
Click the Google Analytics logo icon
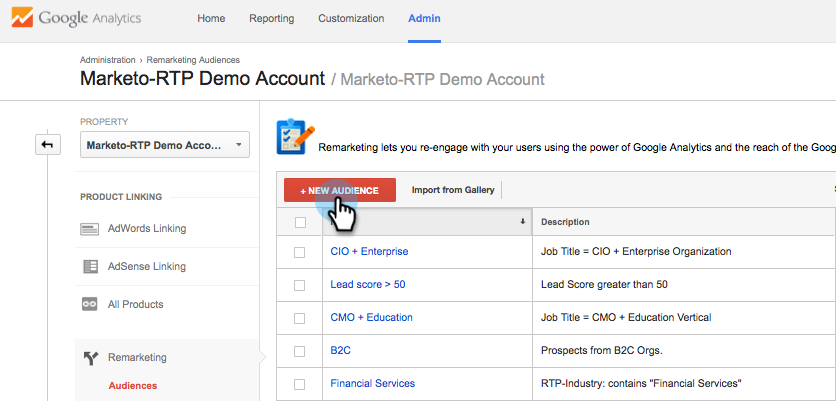pyautogui.click(x=20, y=18)
